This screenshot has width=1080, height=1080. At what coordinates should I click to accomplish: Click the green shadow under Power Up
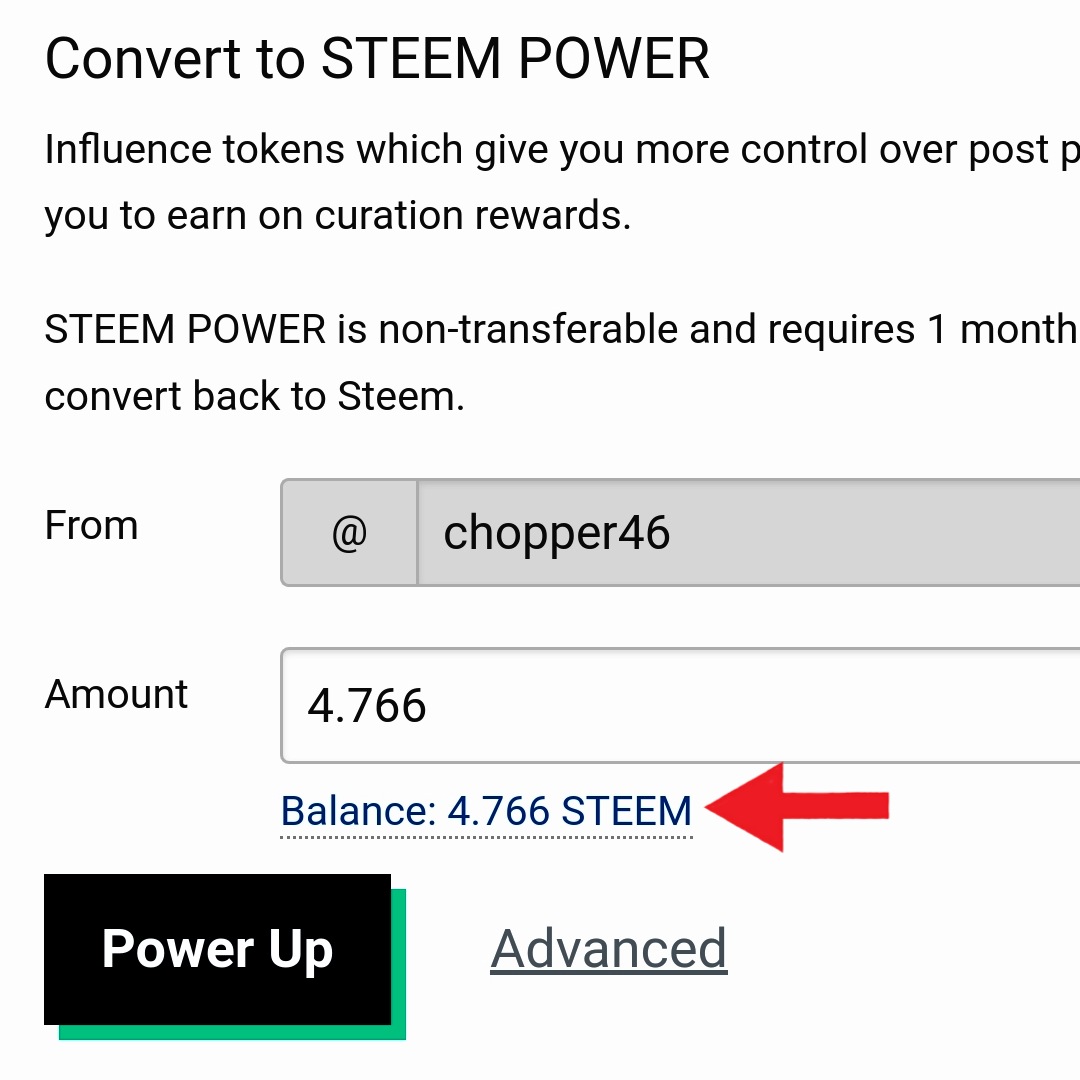point(232,1032)
